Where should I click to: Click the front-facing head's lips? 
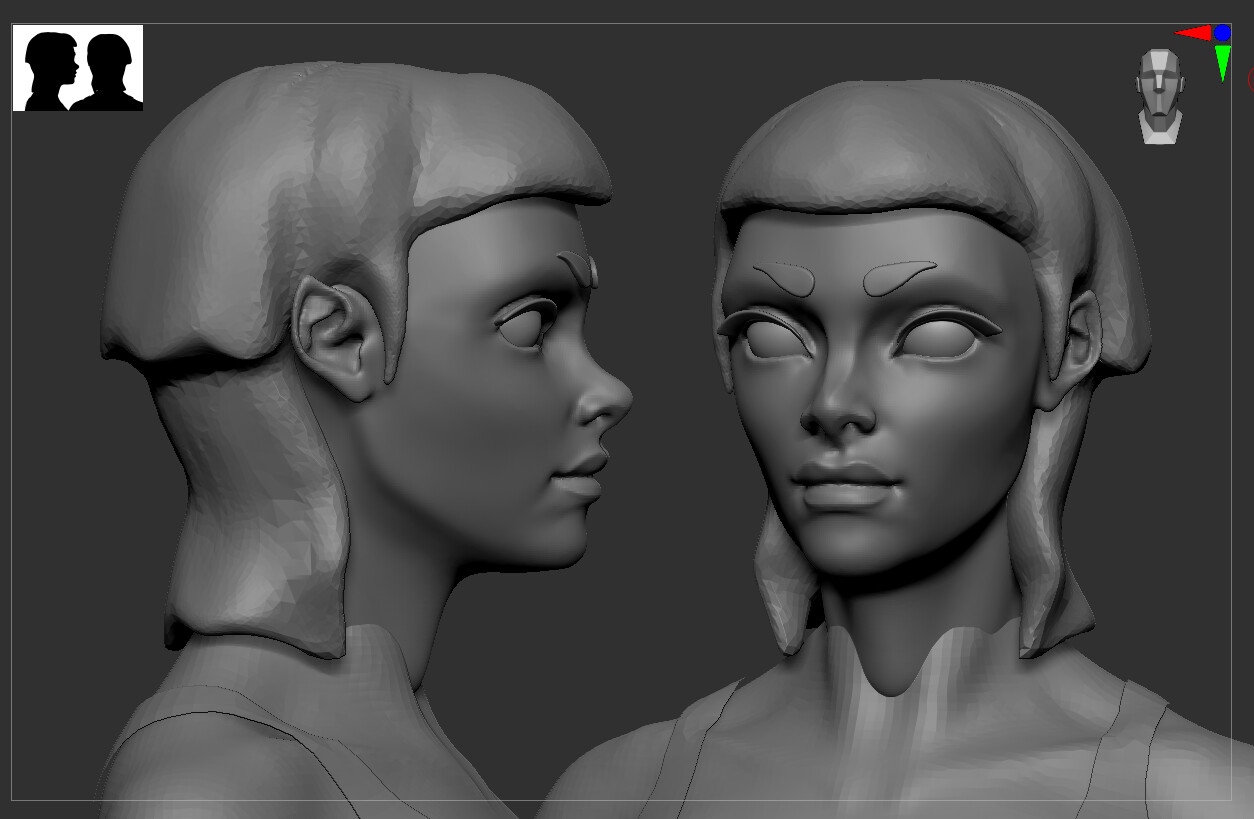(843, 485)
